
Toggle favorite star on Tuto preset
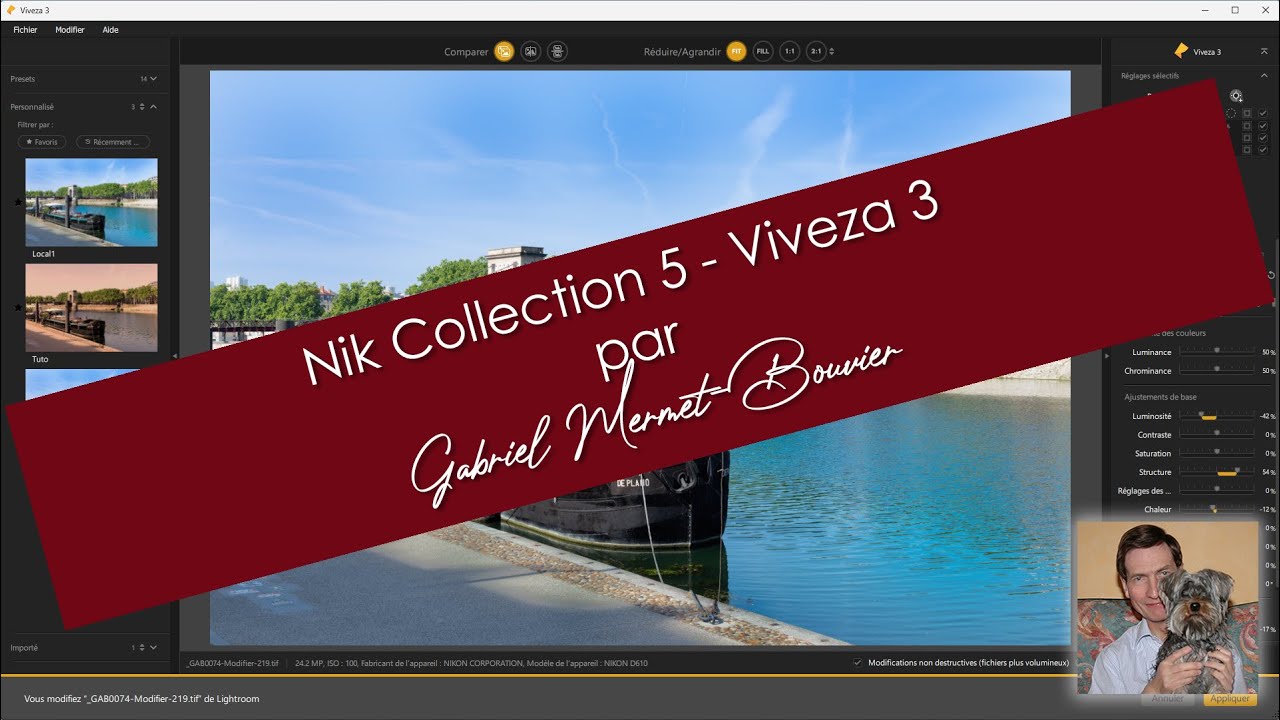(18, 308)
